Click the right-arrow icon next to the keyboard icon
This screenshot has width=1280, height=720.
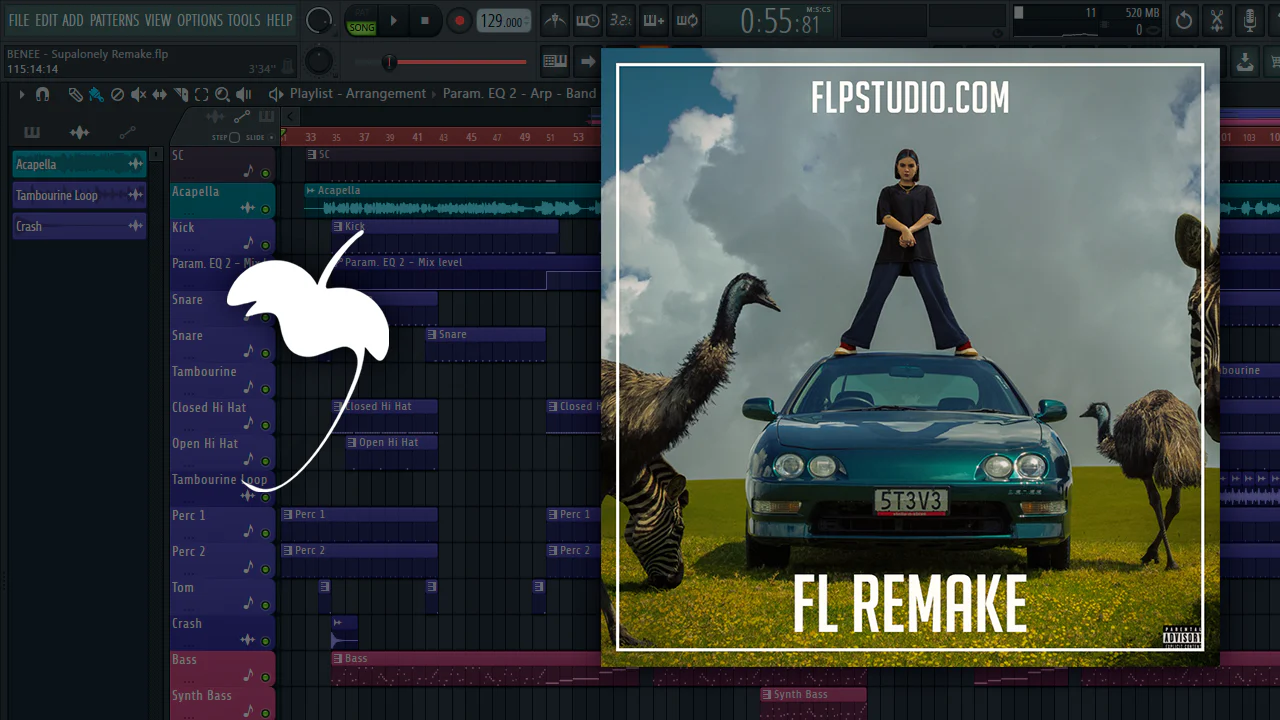[x=588, y=61]
